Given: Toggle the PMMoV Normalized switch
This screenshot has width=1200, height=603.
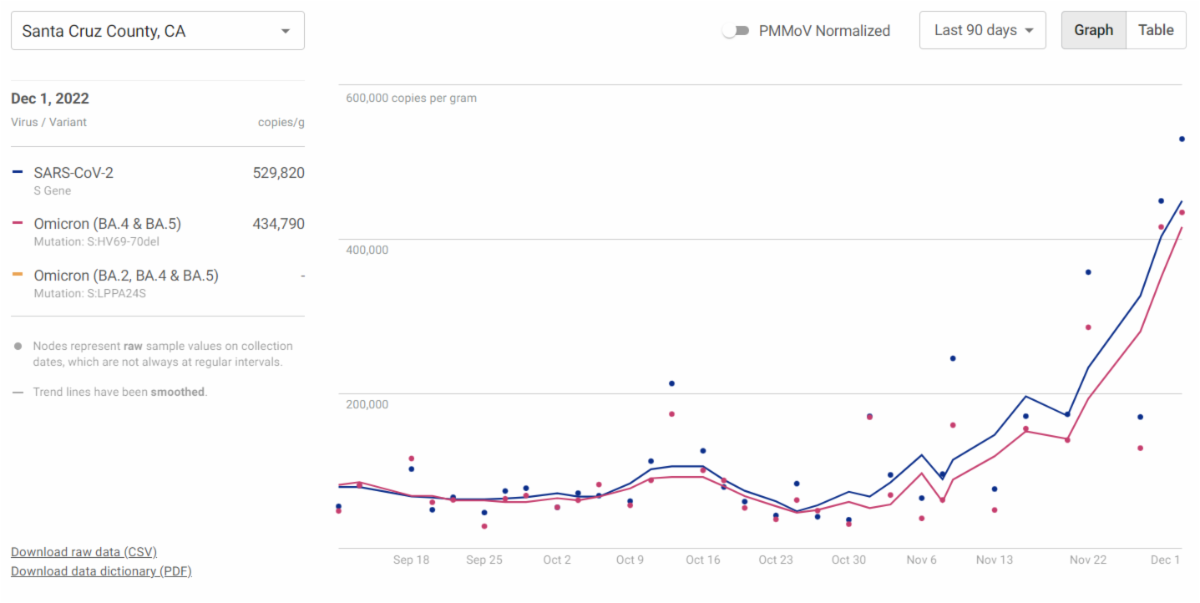Looking at the screenshot, I should (x=735, y=31).
